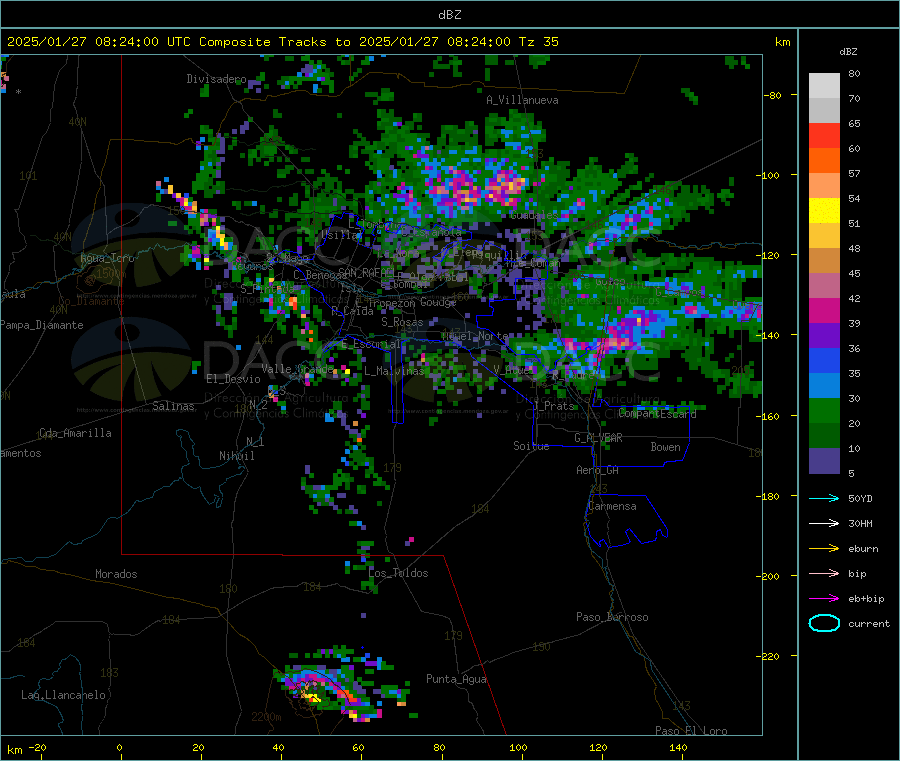Click the Salinas map label
The width and height of the screenshot is (900, 761).
[x=173, y=406]
